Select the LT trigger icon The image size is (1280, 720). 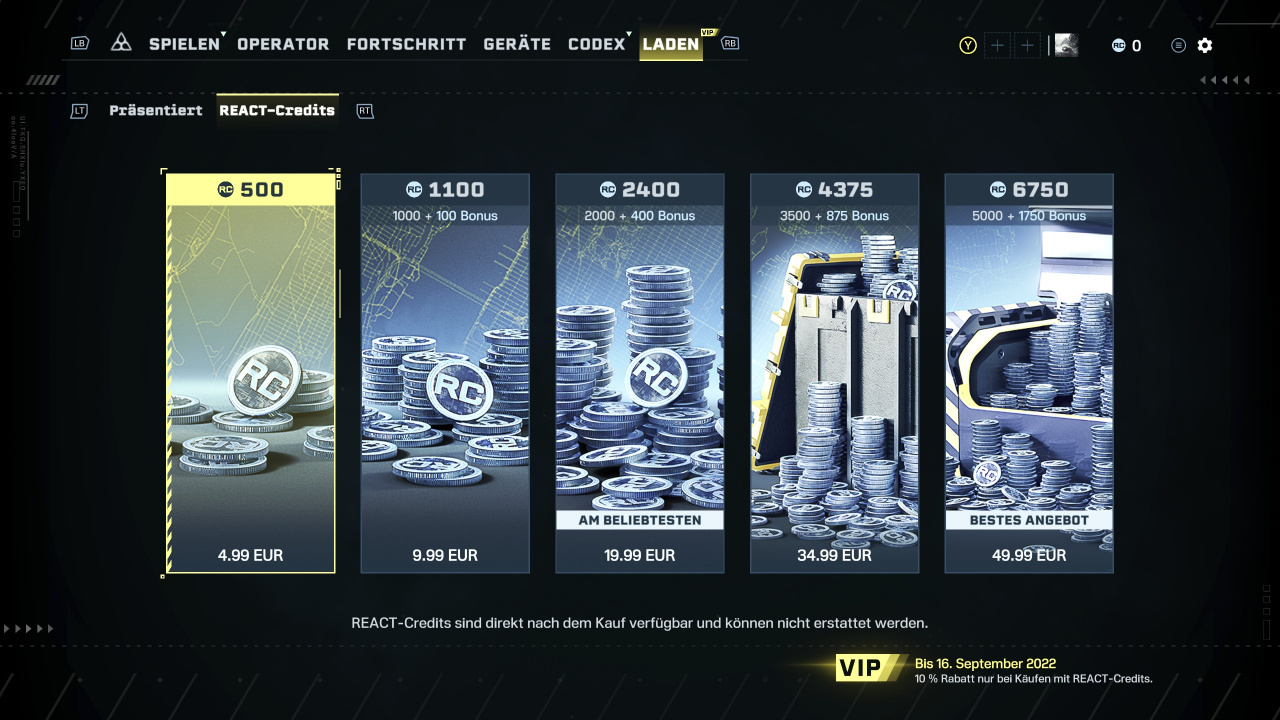(79, 111)
